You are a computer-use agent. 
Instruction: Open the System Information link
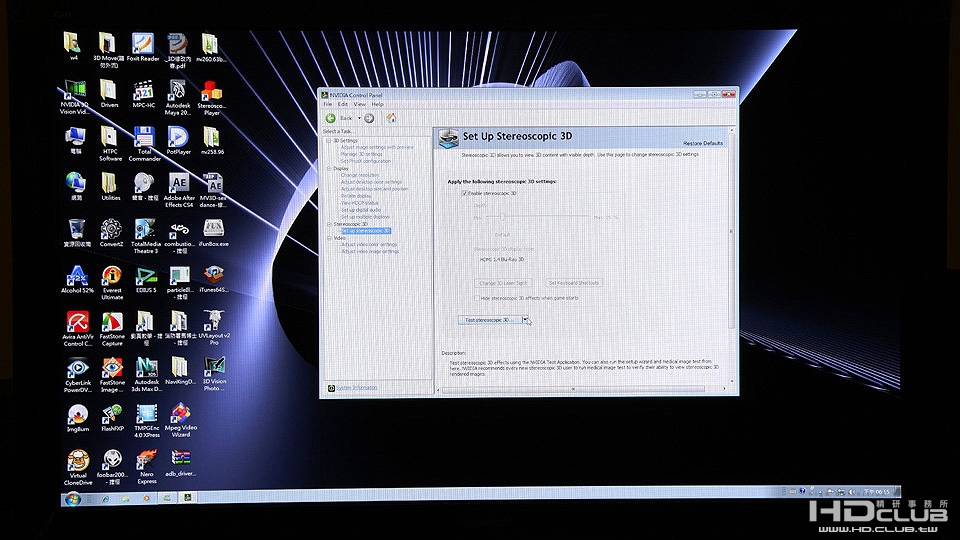point(356,388)
